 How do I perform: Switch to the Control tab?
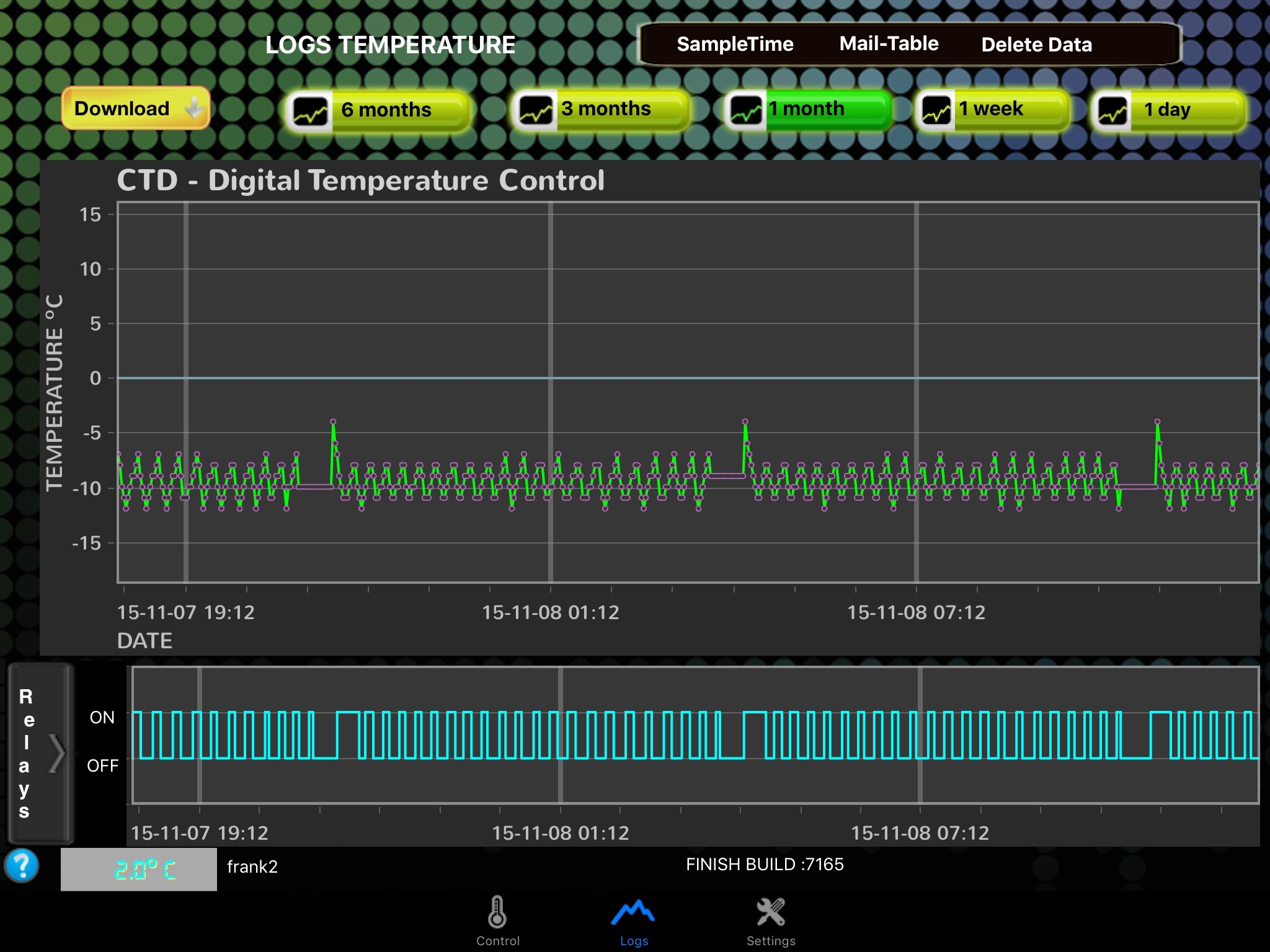(x=497, y=921)
